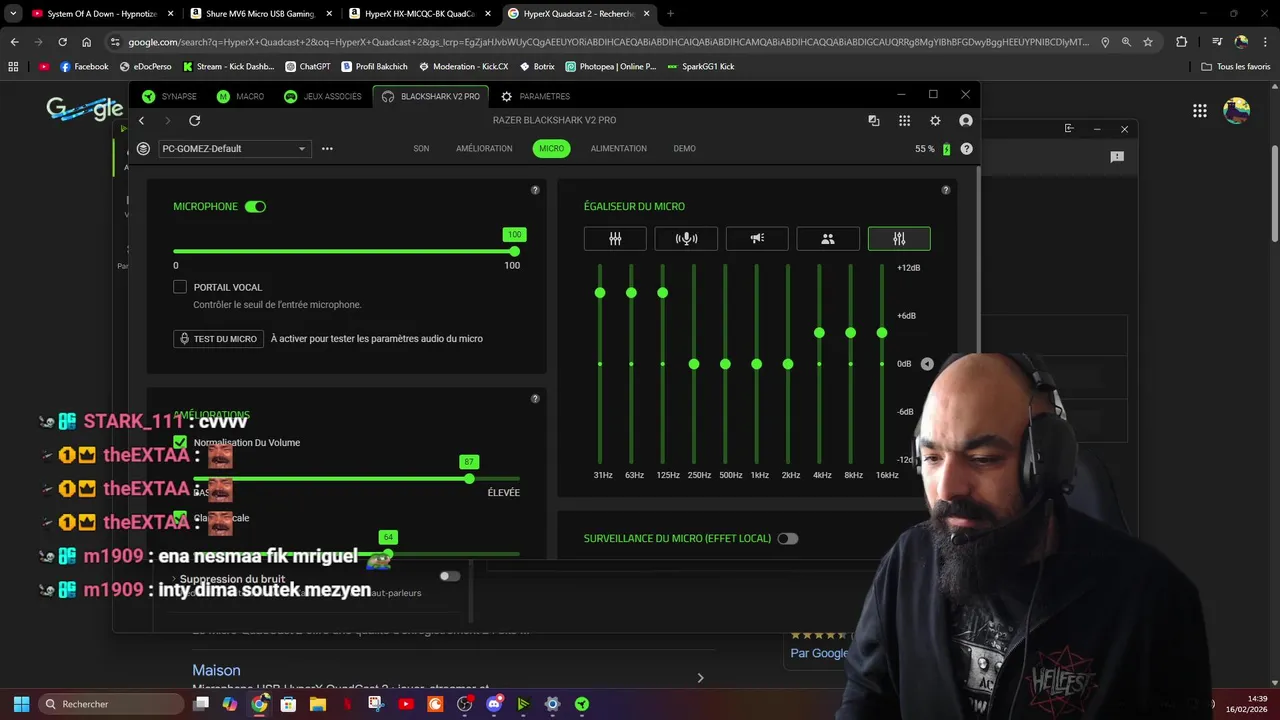Open Microsoft Store from the taskbar

coord(288,704)
